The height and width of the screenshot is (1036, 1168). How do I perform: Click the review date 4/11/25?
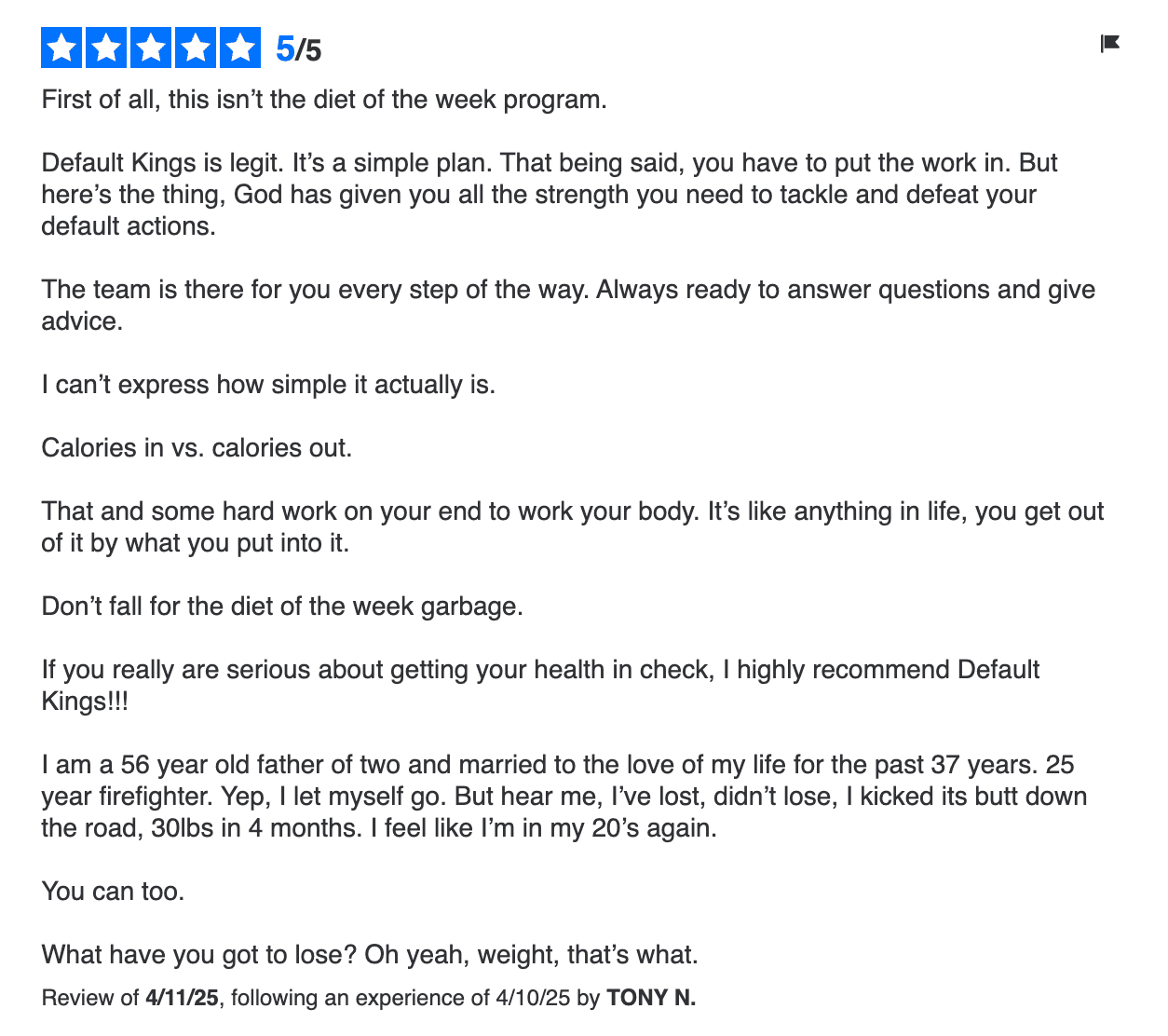tap(182, 998)
